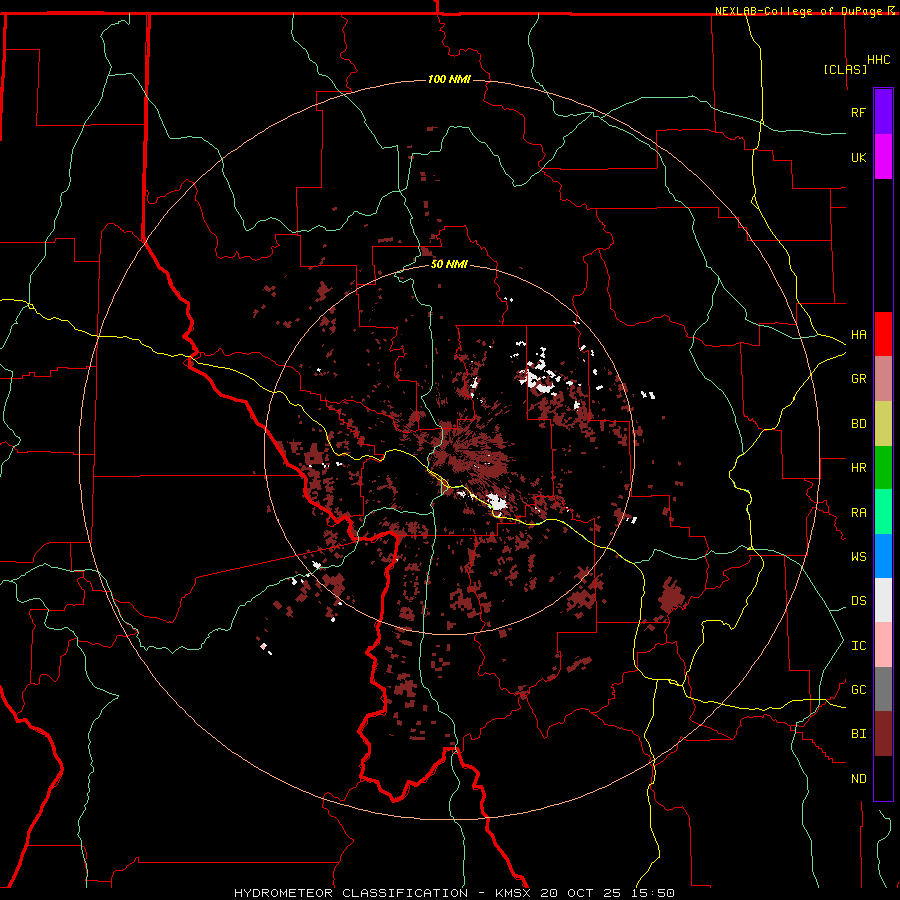900x900 pixels.
Task: Select the GR salmon legend swatch
Action: 883,379
